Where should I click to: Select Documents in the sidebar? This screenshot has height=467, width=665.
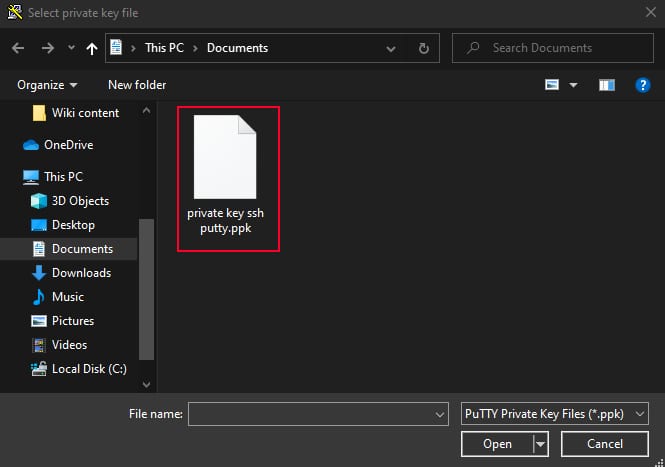point(72,249)
